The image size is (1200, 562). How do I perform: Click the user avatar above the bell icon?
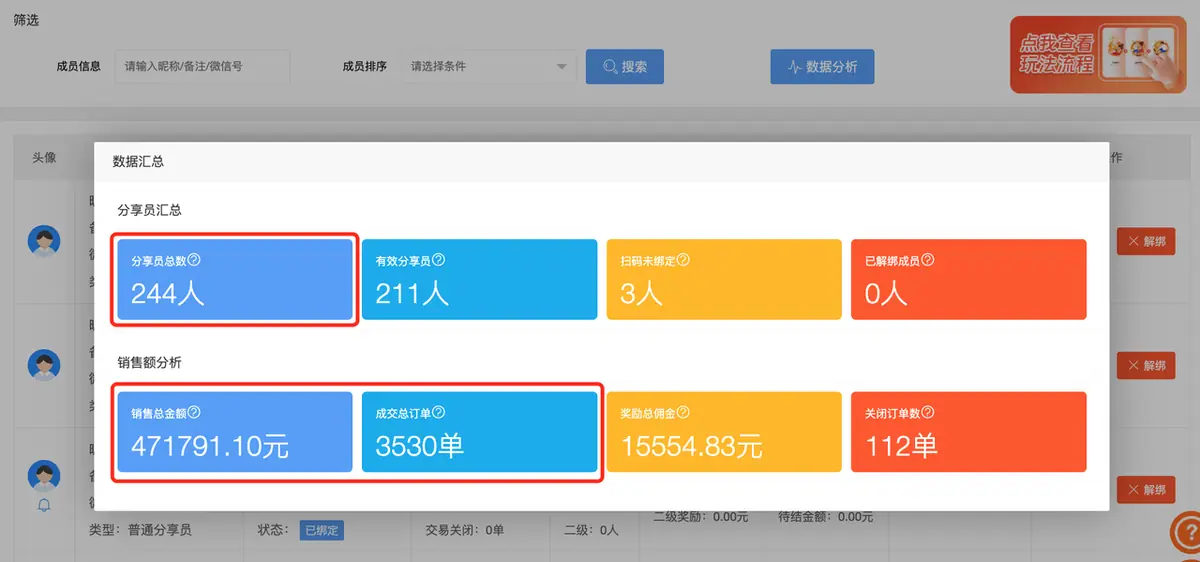pyautogui.click(x=44, y=476)
